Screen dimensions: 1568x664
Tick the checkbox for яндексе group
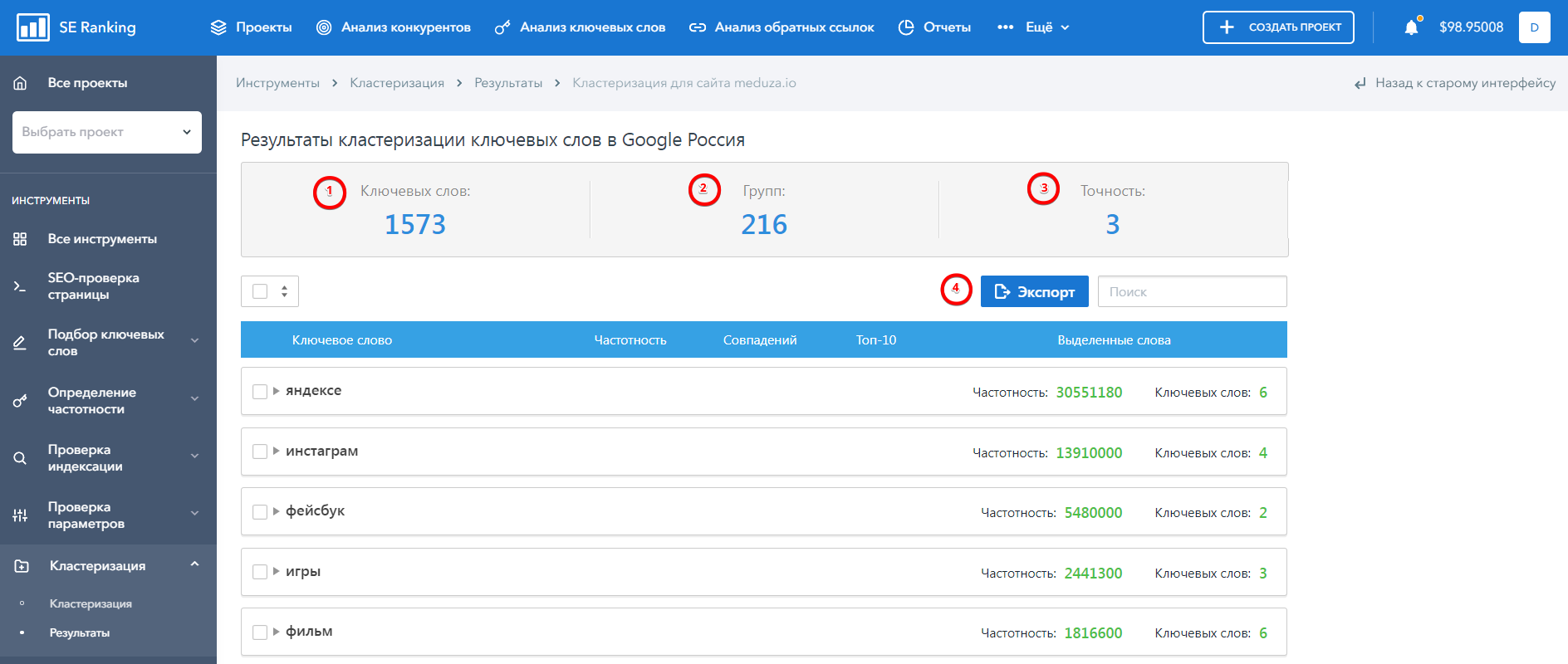point(260,392)
